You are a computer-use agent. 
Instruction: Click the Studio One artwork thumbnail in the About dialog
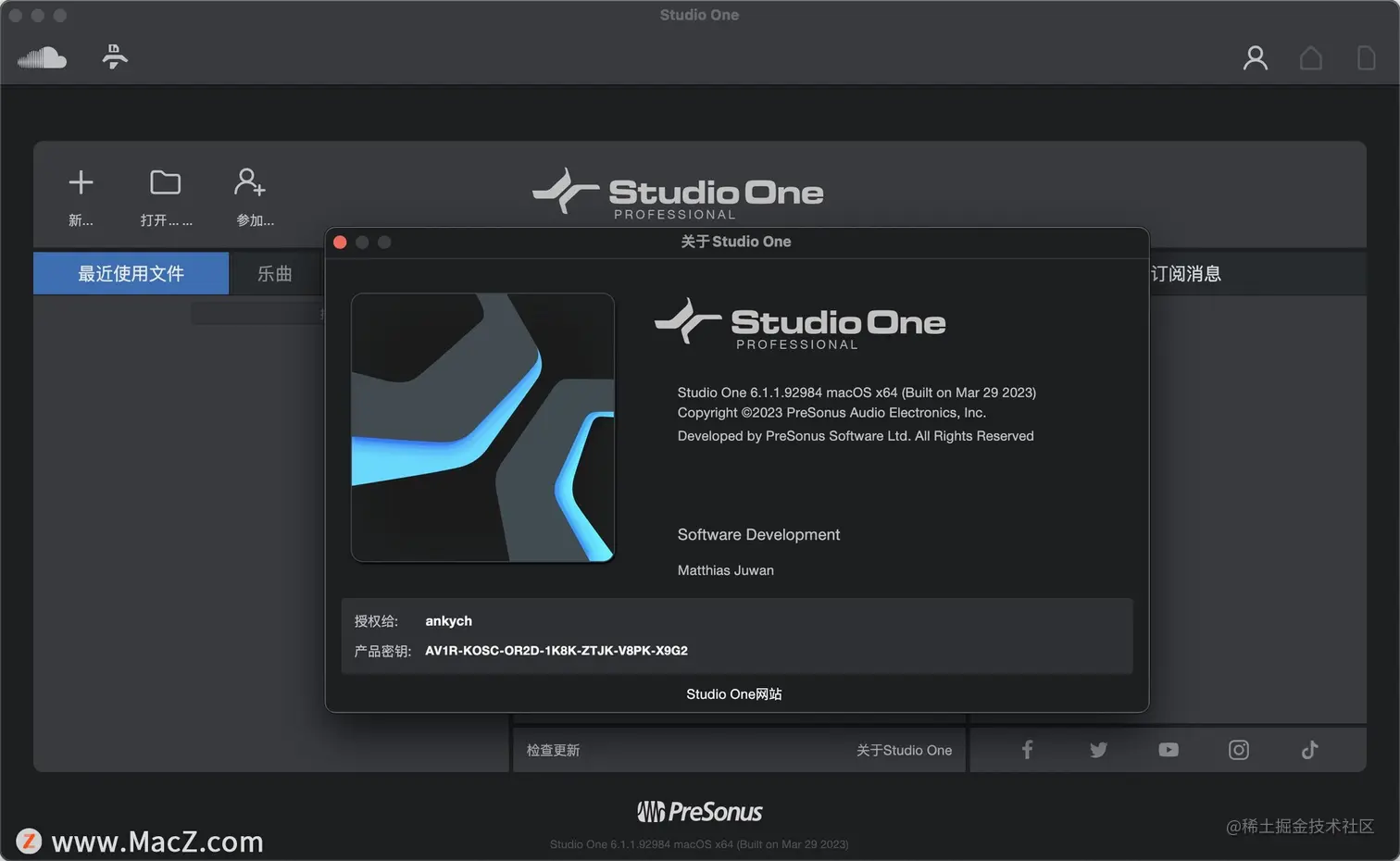[482, 427]
